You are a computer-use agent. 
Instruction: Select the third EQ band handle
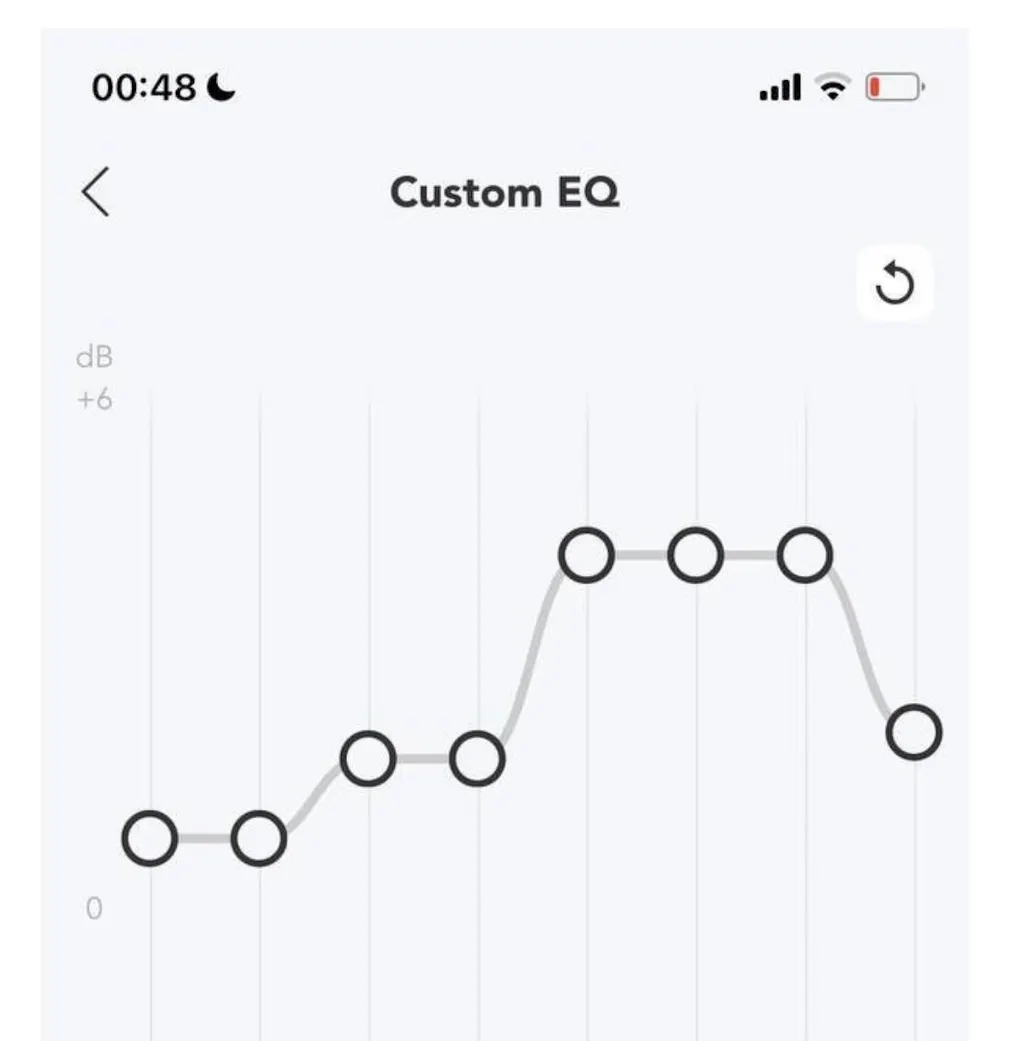(368, 759)
